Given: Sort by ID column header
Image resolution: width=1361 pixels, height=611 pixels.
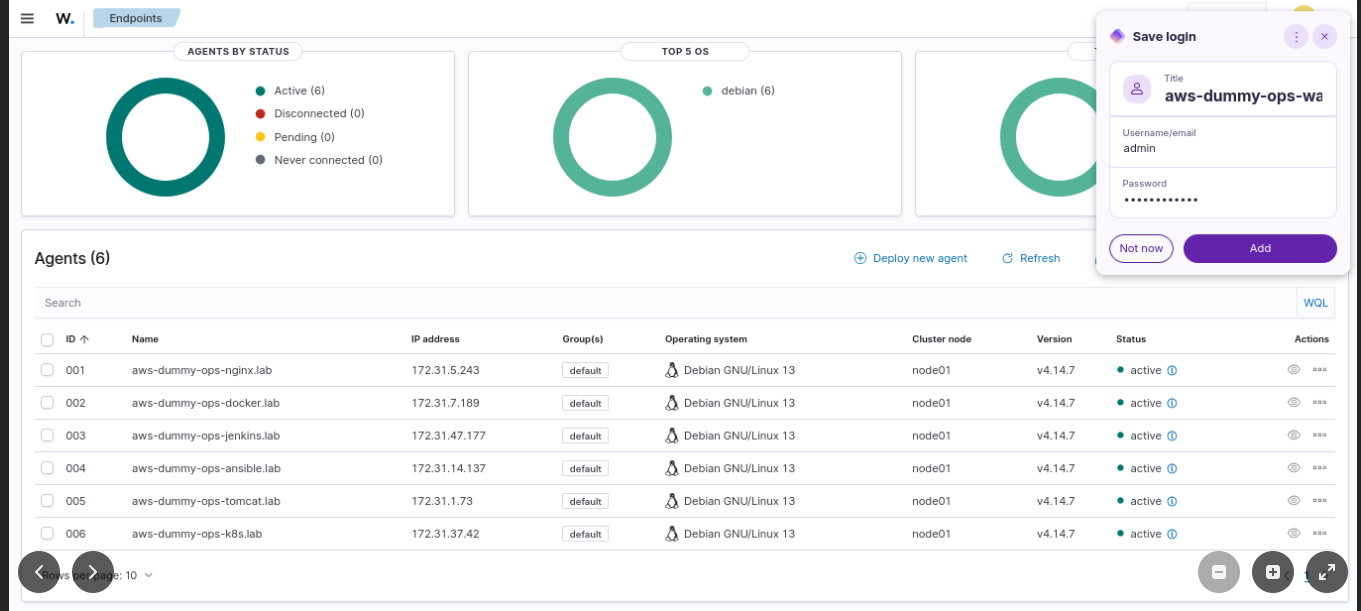Looking at the screenshot, I should [x=78, y=339].
